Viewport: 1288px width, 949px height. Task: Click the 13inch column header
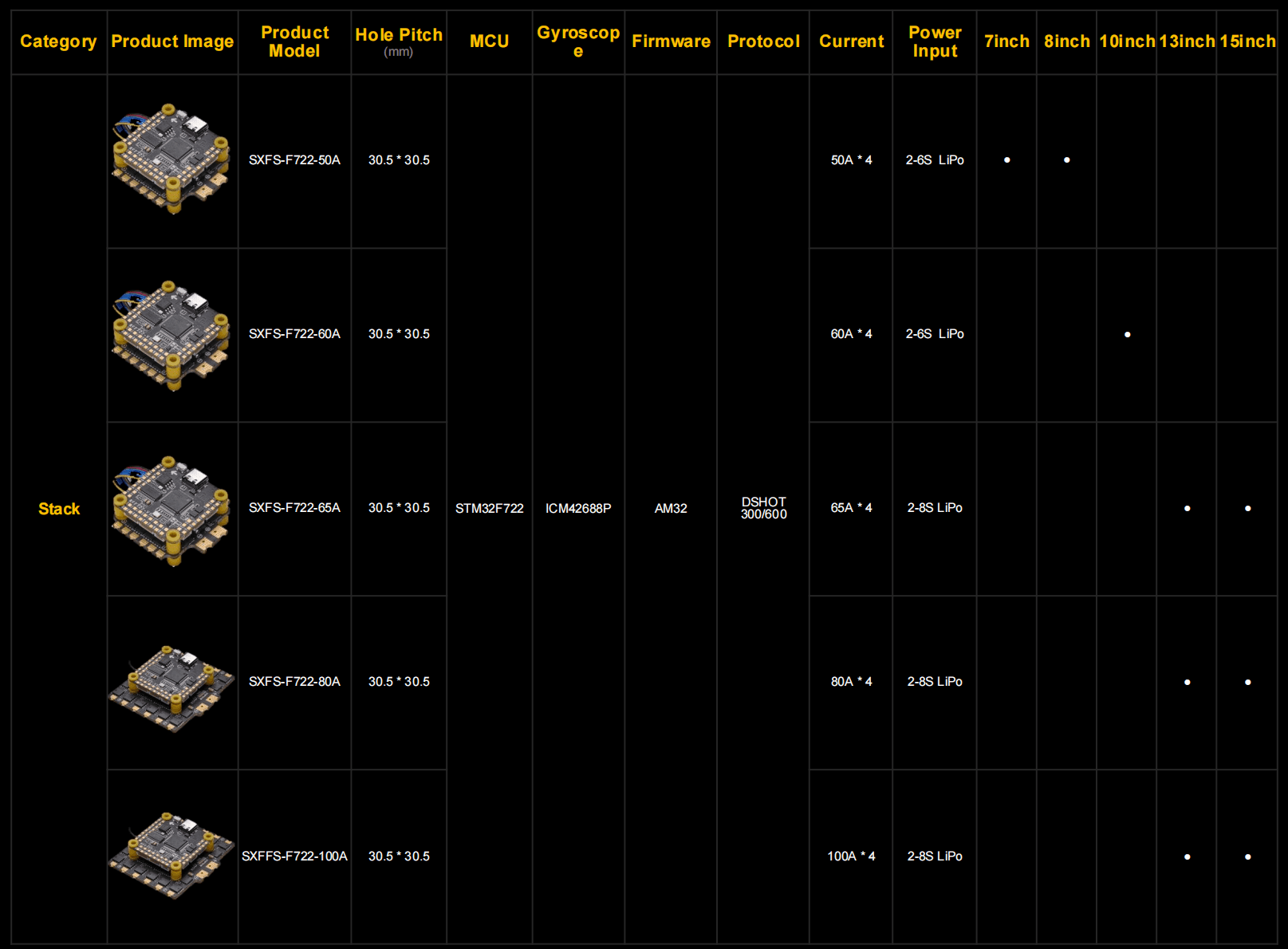[x=1187, y=41]
